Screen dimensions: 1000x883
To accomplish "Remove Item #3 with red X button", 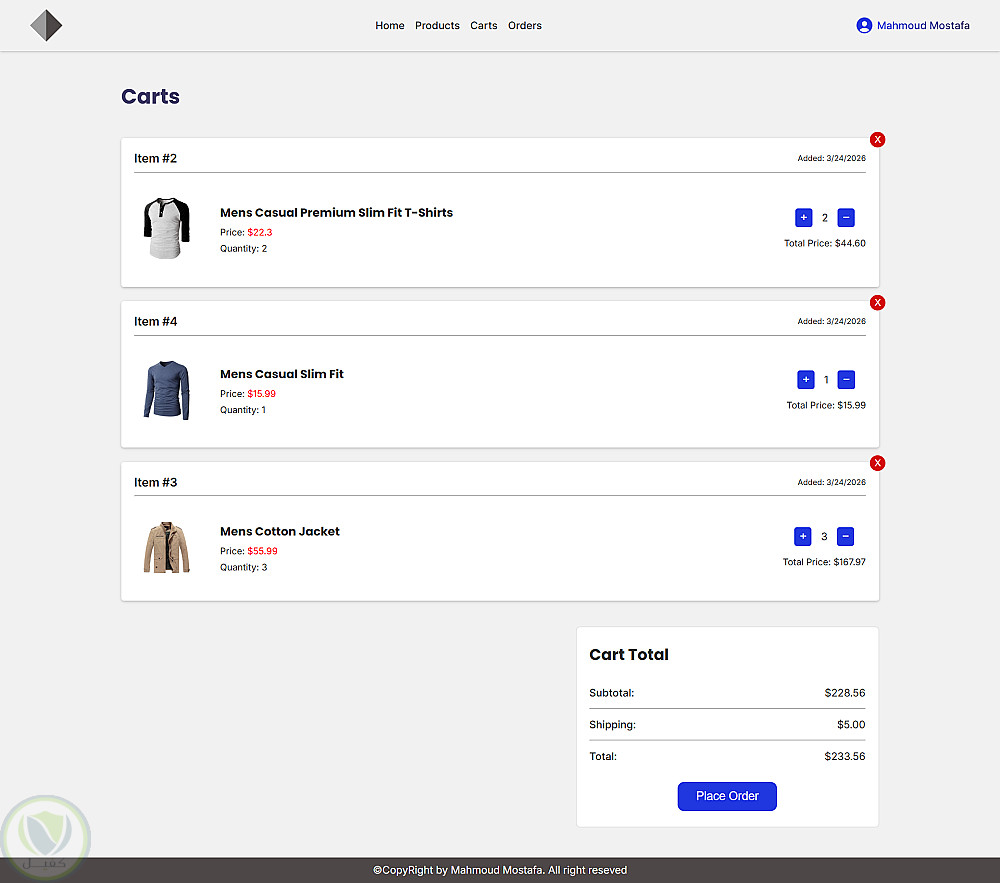I will click(x=877, y=463).
